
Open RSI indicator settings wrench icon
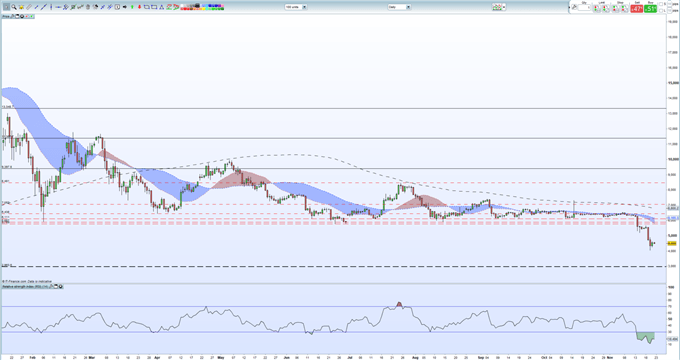[51, 286]
